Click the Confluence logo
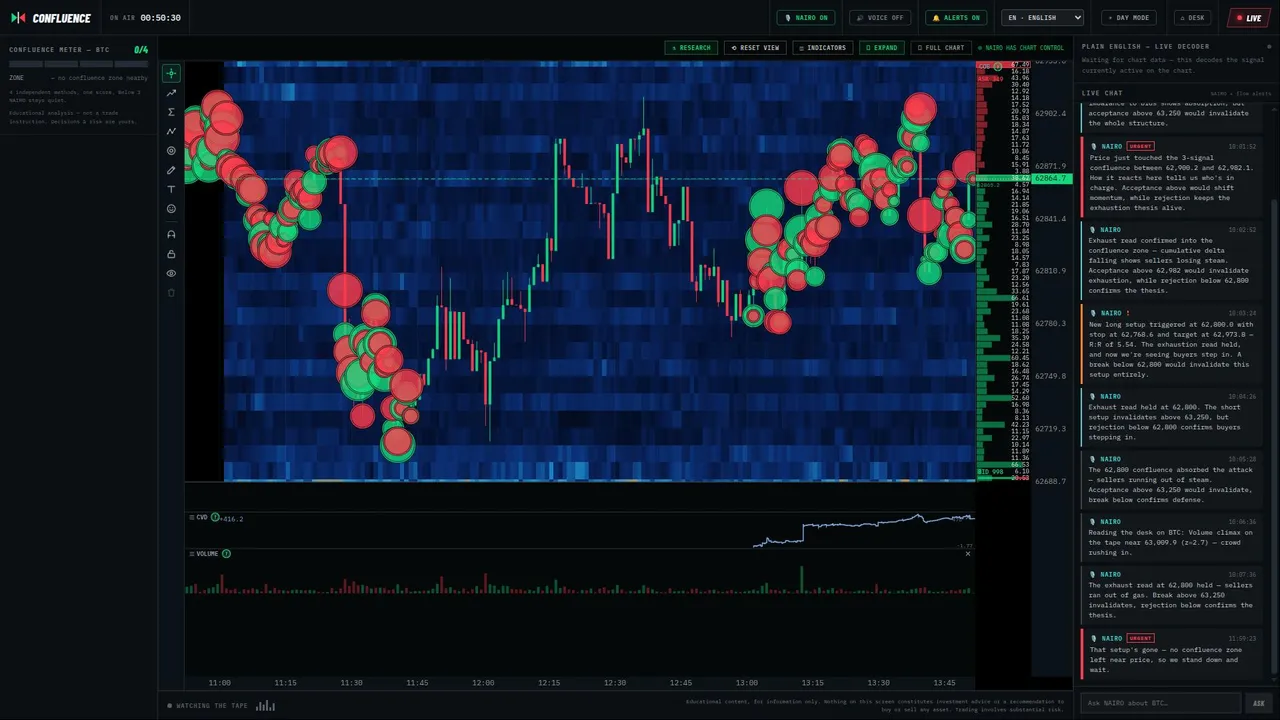 51,18
